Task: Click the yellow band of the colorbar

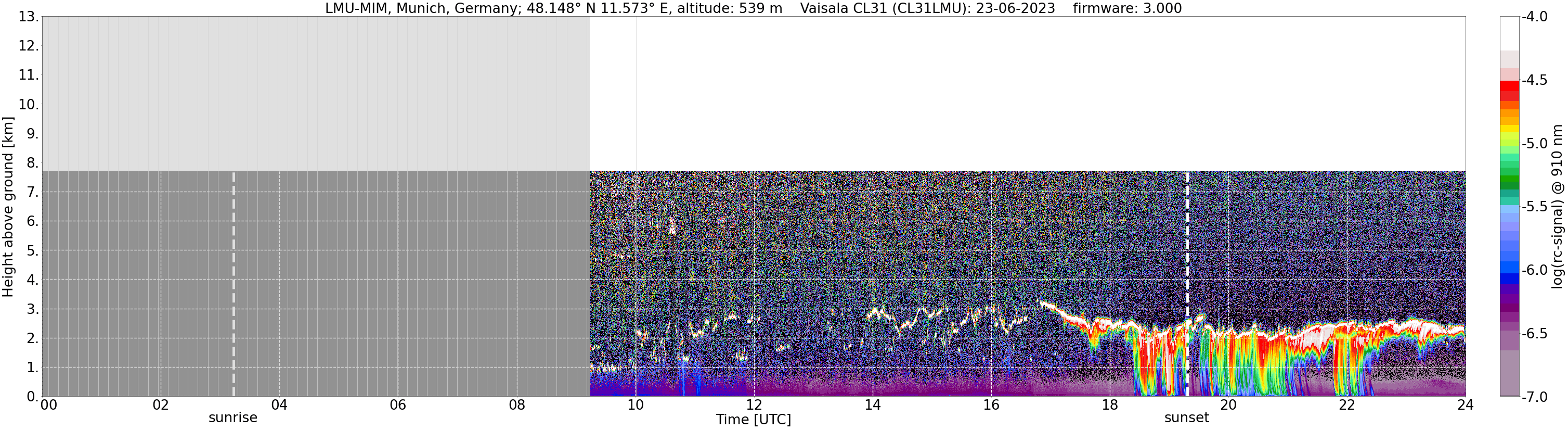Action: [1510, 129]
